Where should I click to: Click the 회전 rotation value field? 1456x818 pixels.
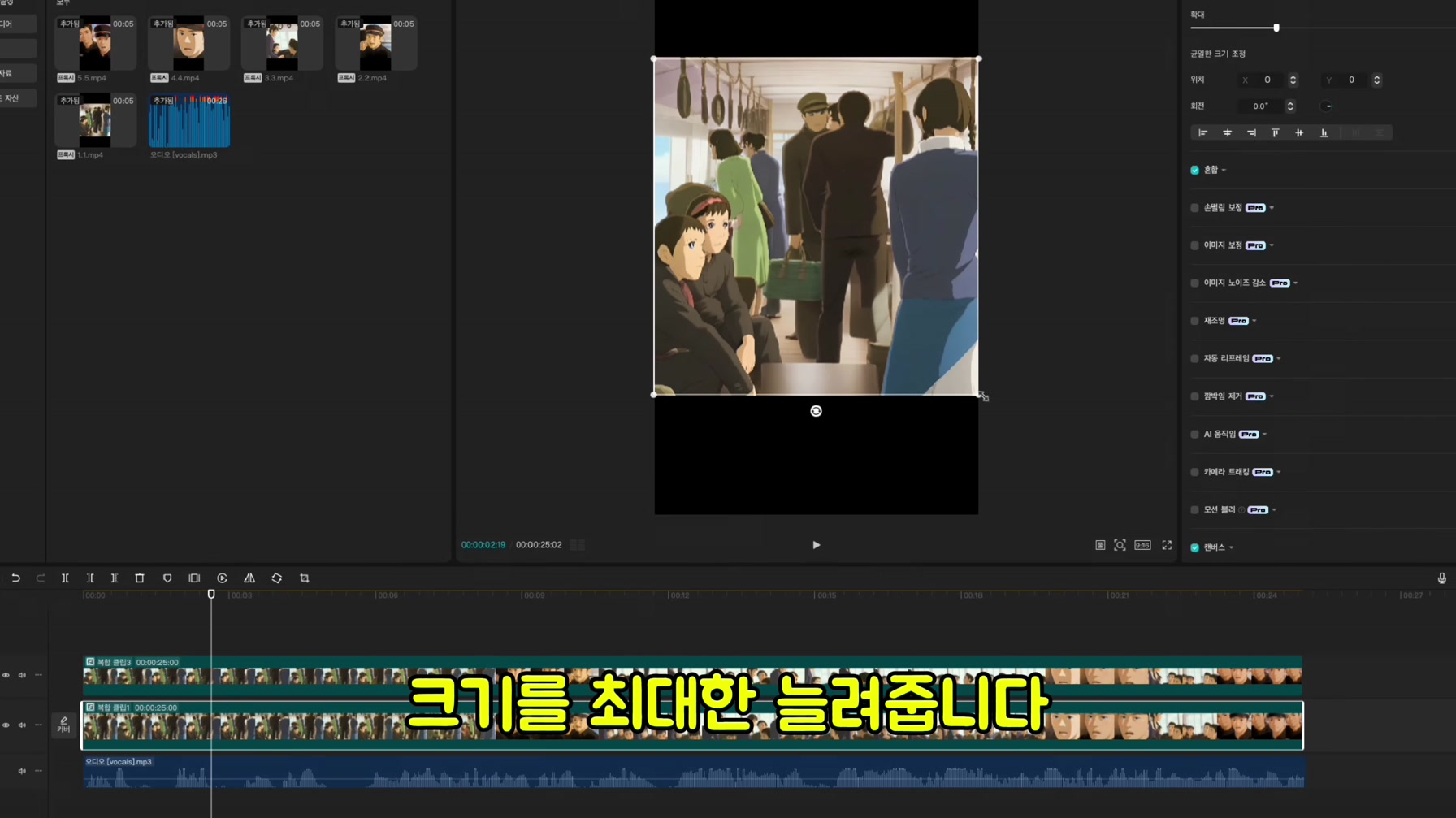[1260, 106]
